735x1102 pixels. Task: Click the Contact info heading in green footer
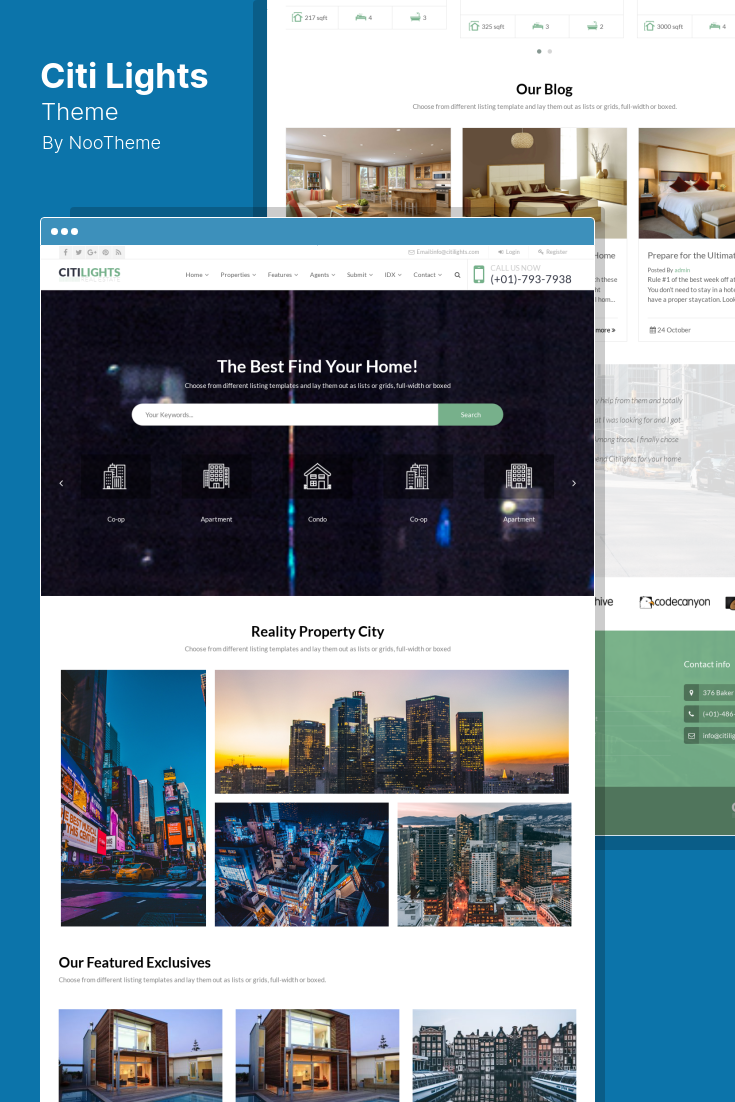pyautogui.click(x=706, y=664)
